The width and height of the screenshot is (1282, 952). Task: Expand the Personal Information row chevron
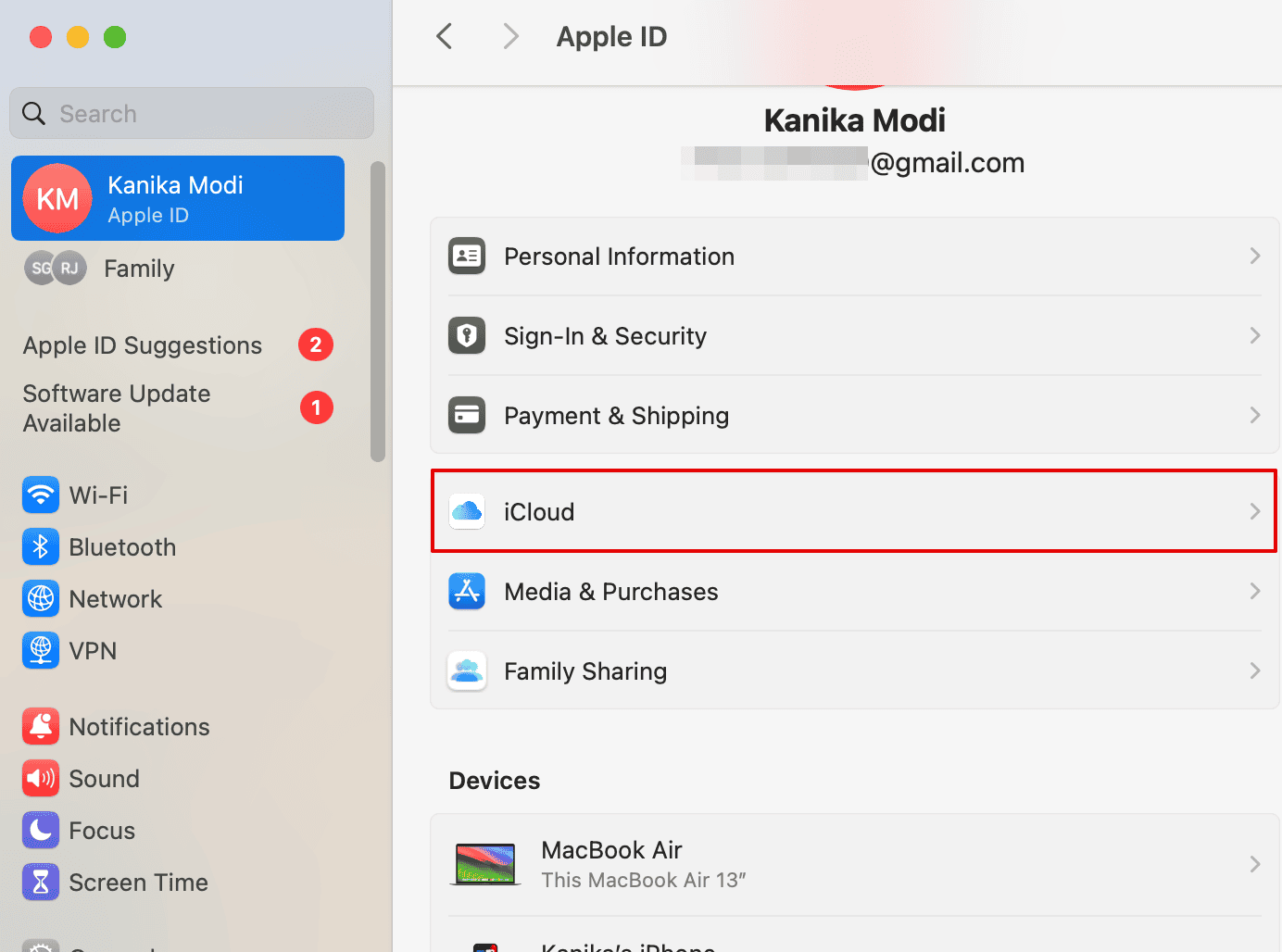click(x=1255, y=257)
